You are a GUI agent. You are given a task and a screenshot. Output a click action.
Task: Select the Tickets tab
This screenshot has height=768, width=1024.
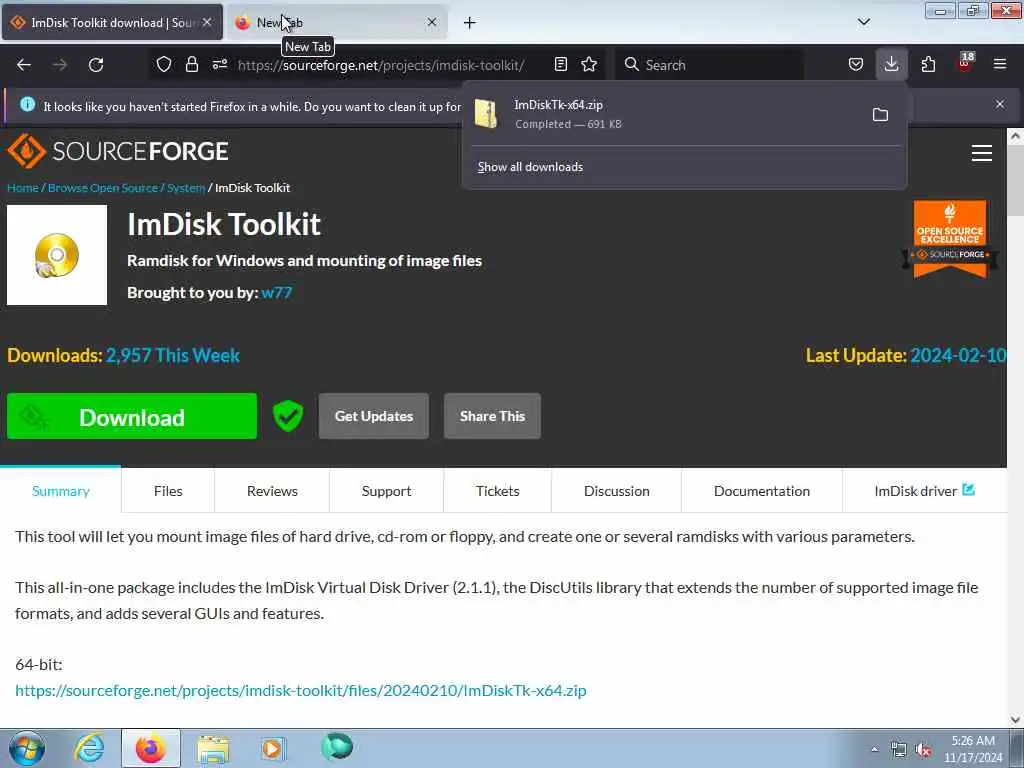coord(498,491)
